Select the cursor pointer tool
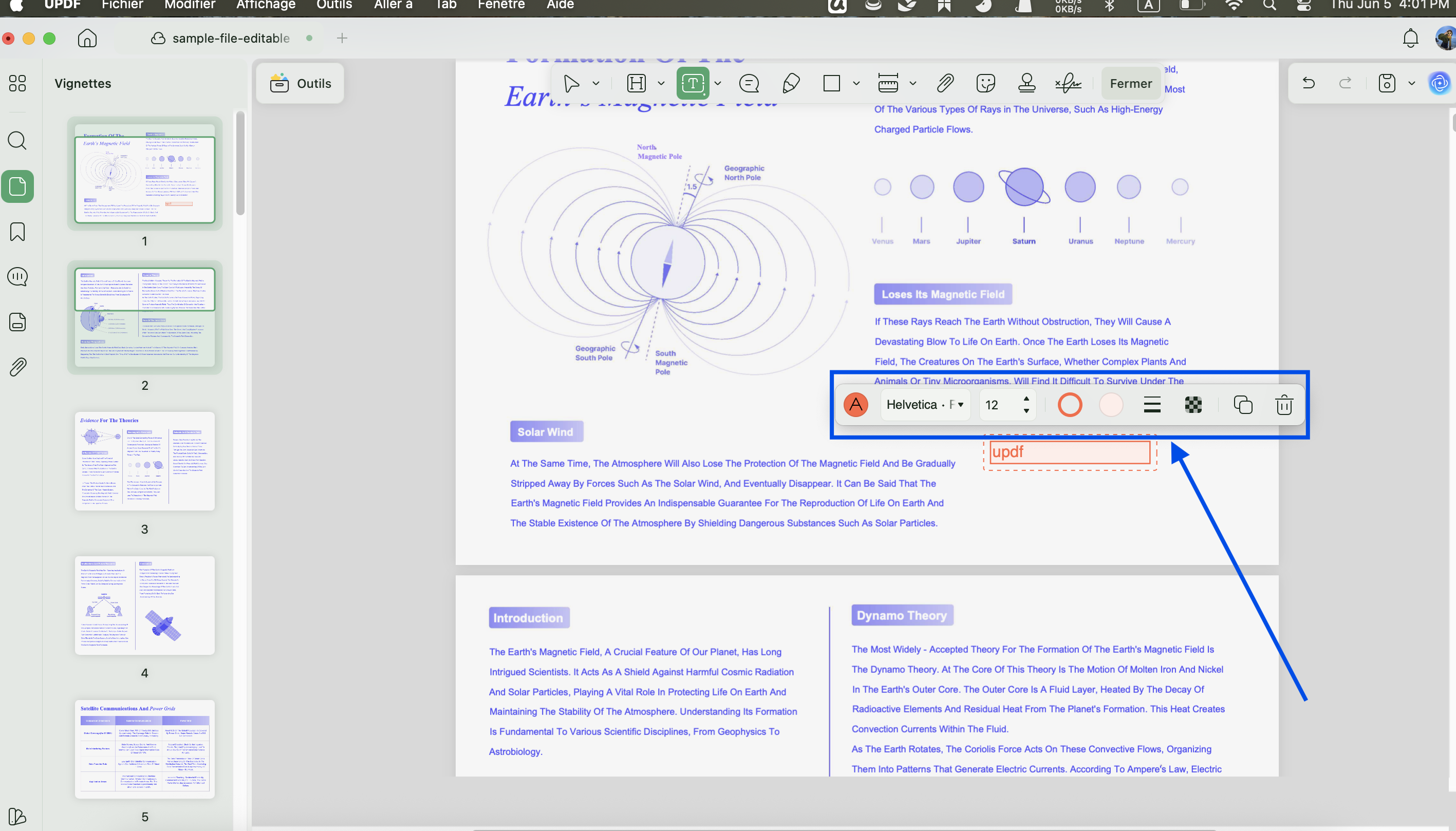The width and height of the screenshot is (1456, 831). pyautogui.click(x=571, y=83)
